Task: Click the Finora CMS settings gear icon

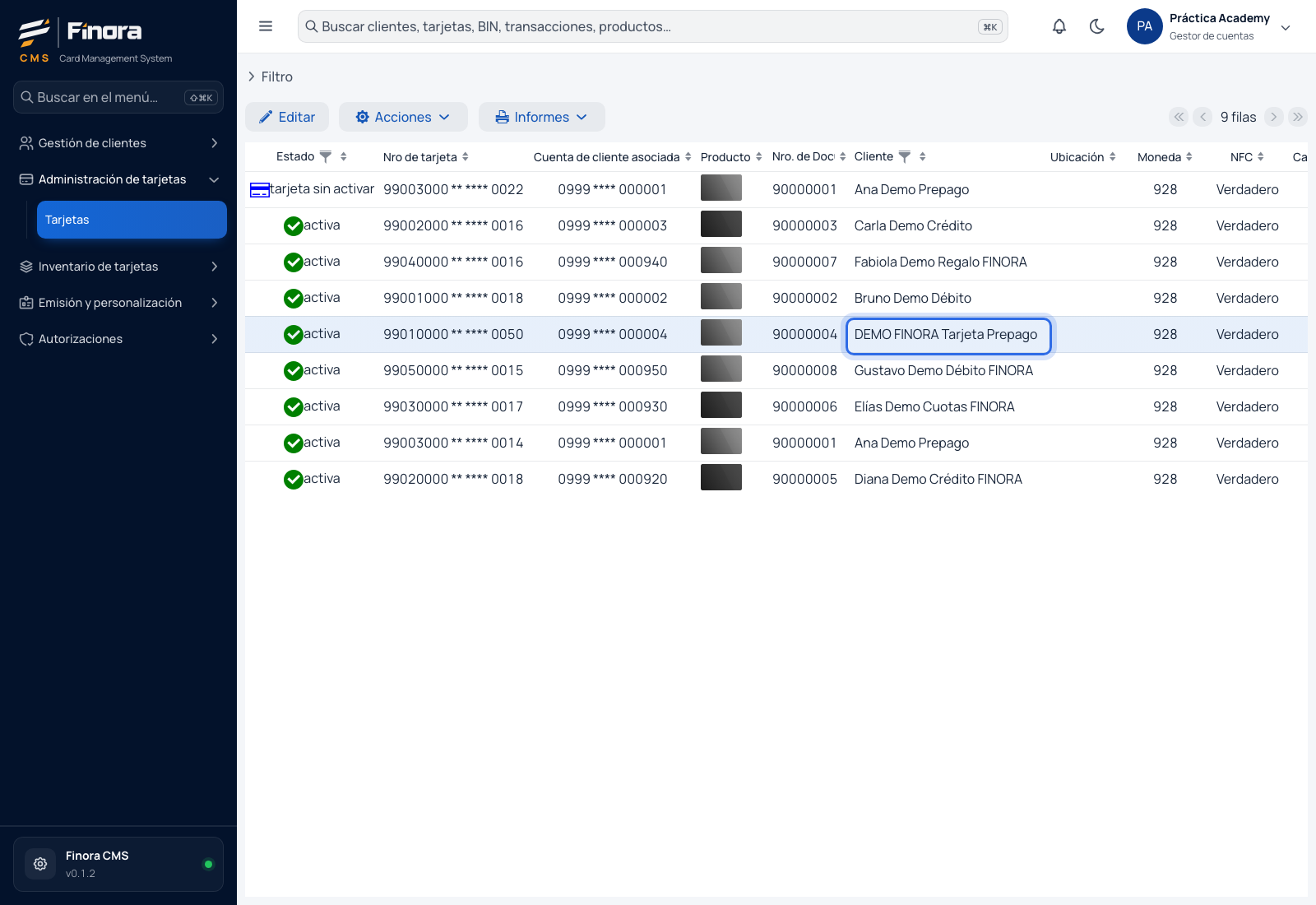Action: 40,864
